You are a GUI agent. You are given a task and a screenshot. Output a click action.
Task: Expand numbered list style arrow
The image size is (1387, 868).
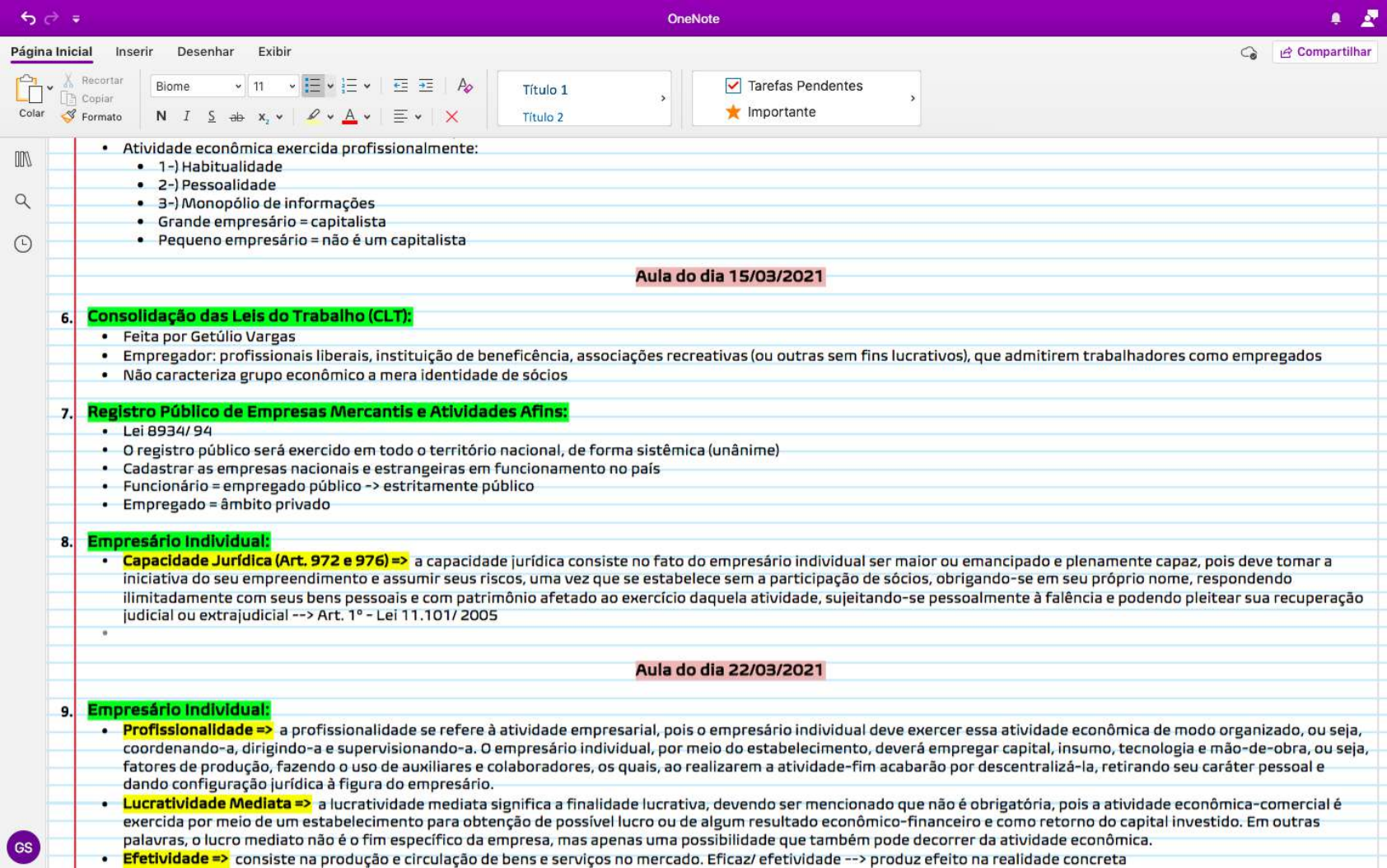pos(367,86)
